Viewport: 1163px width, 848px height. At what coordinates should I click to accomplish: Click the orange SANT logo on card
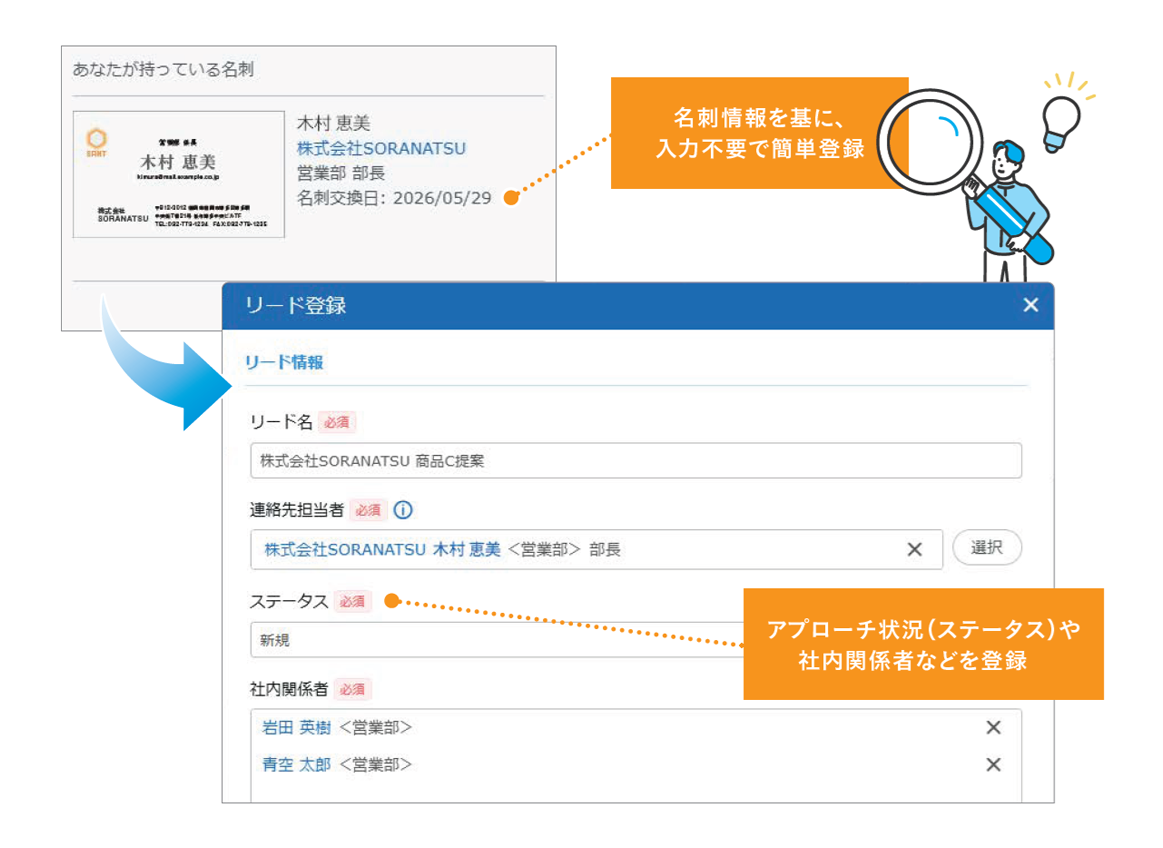pyautogui.click(x=96, y=141)
